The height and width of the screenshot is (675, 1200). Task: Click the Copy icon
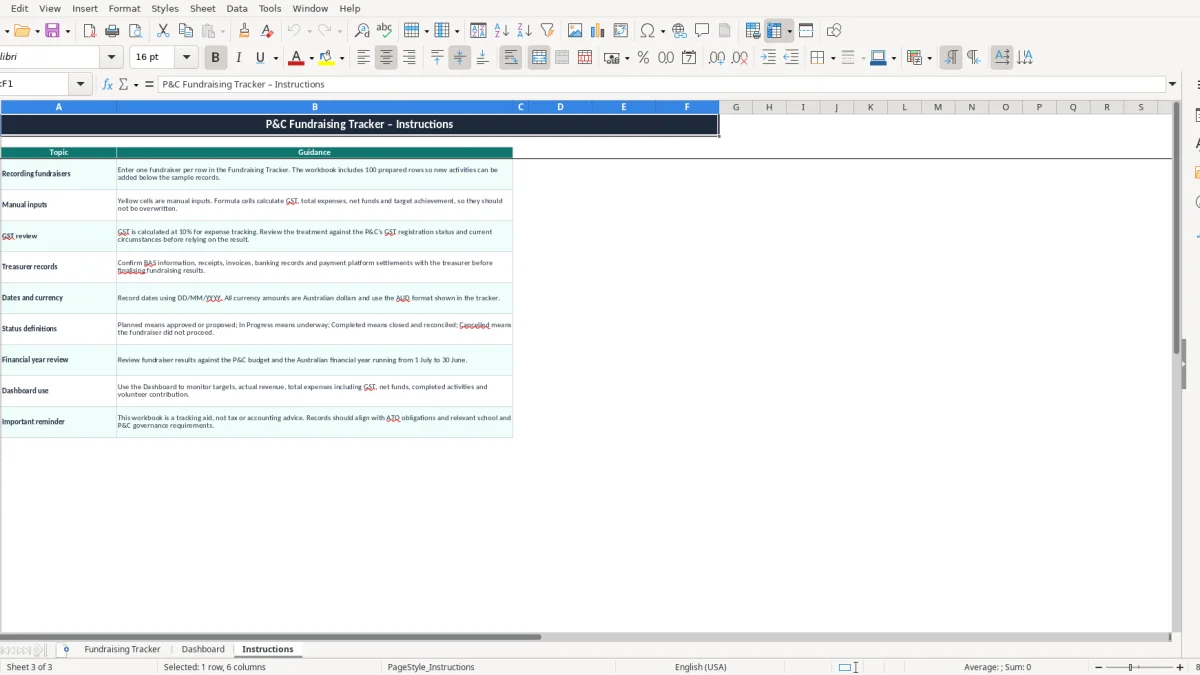[x=185, y=31]
